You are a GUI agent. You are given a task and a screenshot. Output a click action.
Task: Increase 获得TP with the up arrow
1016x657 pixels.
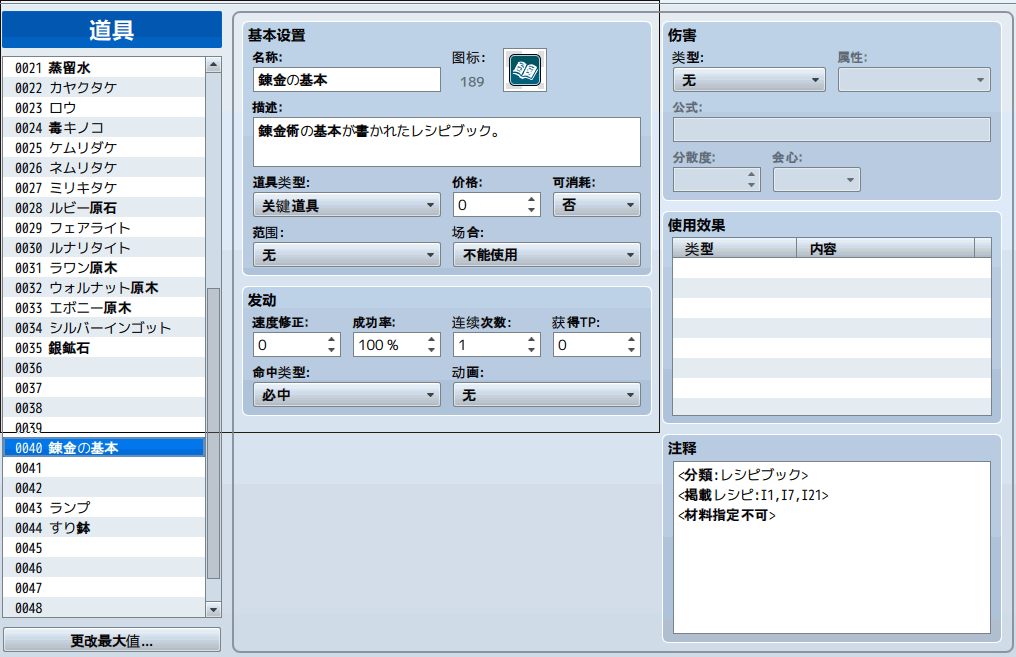[631, 340]
